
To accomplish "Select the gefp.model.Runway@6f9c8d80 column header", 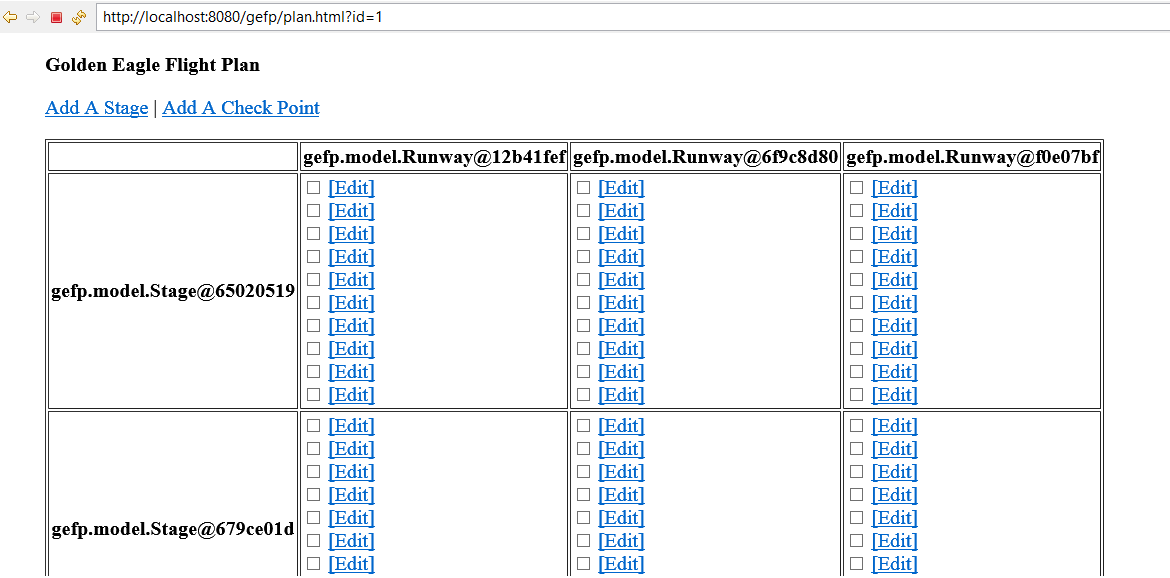I will pos(705,157).
